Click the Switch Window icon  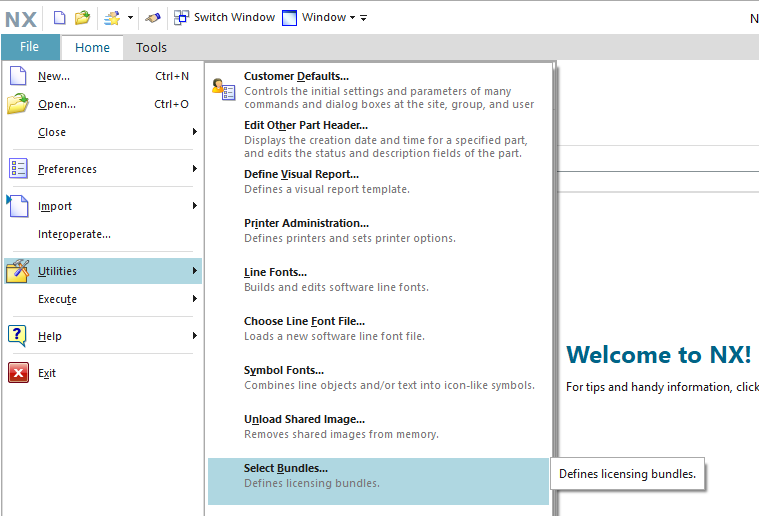click(181, 17)
